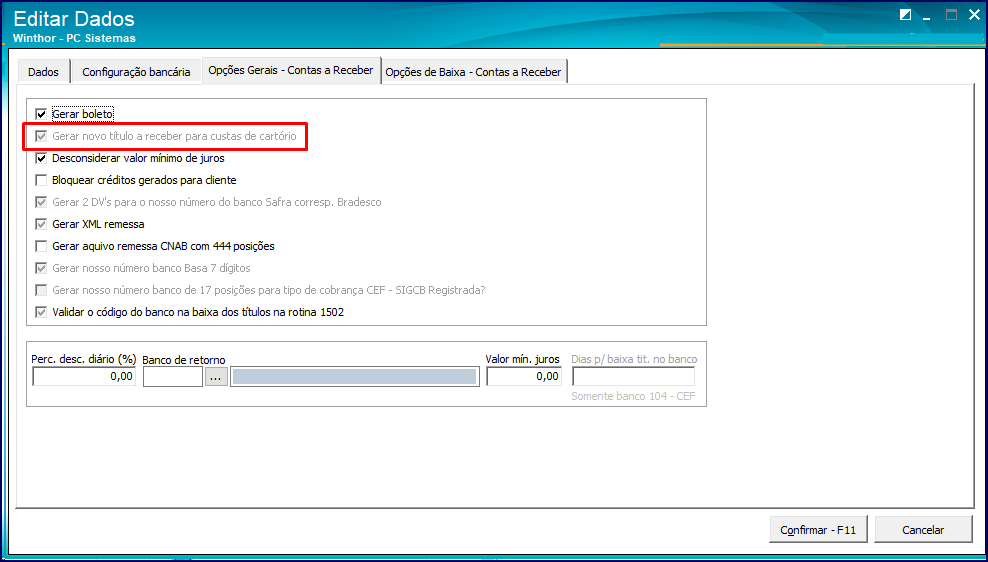The image size is (988, 562).
Task: Open the Banco de retorno lookup button
Action: 216,376
